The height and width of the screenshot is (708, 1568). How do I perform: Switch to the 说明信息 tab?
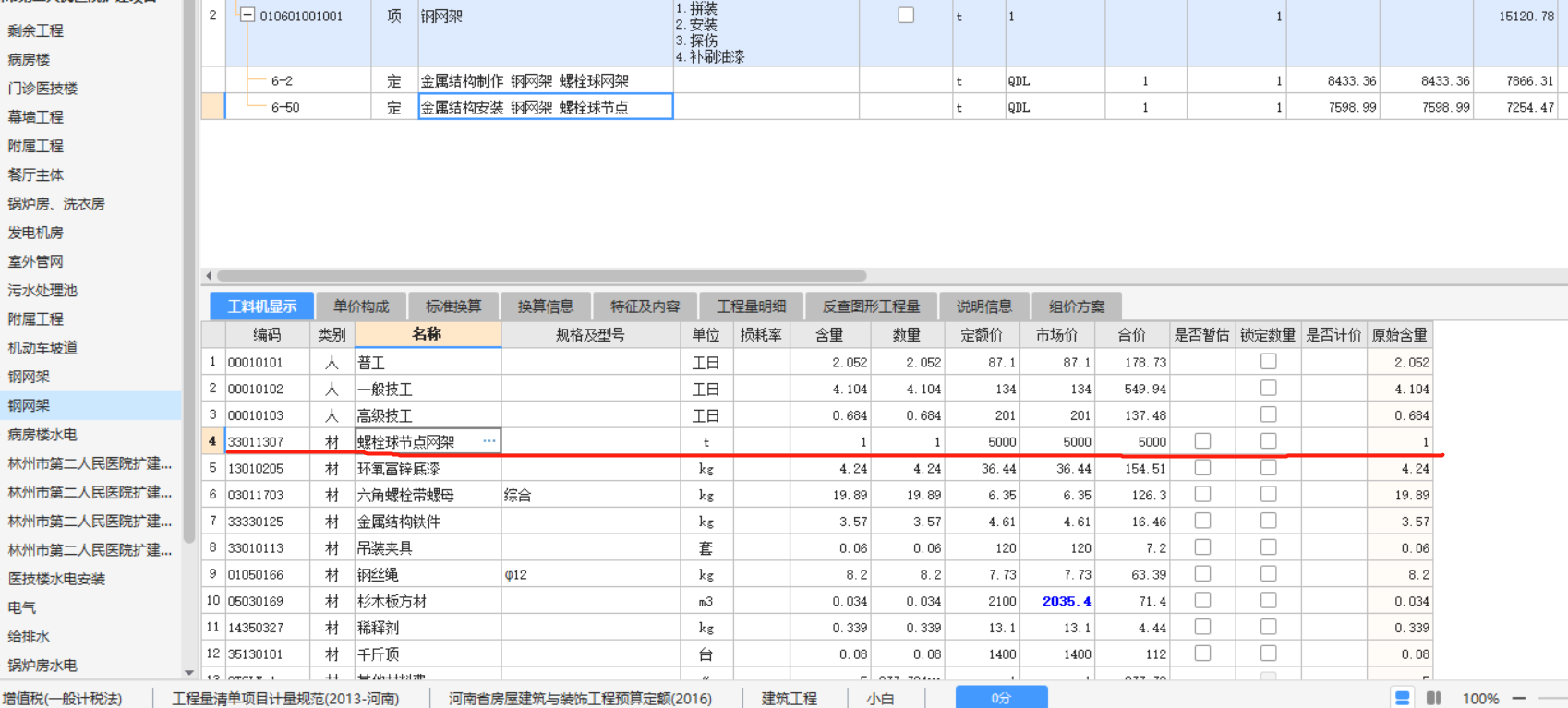(x=984, y=306)
